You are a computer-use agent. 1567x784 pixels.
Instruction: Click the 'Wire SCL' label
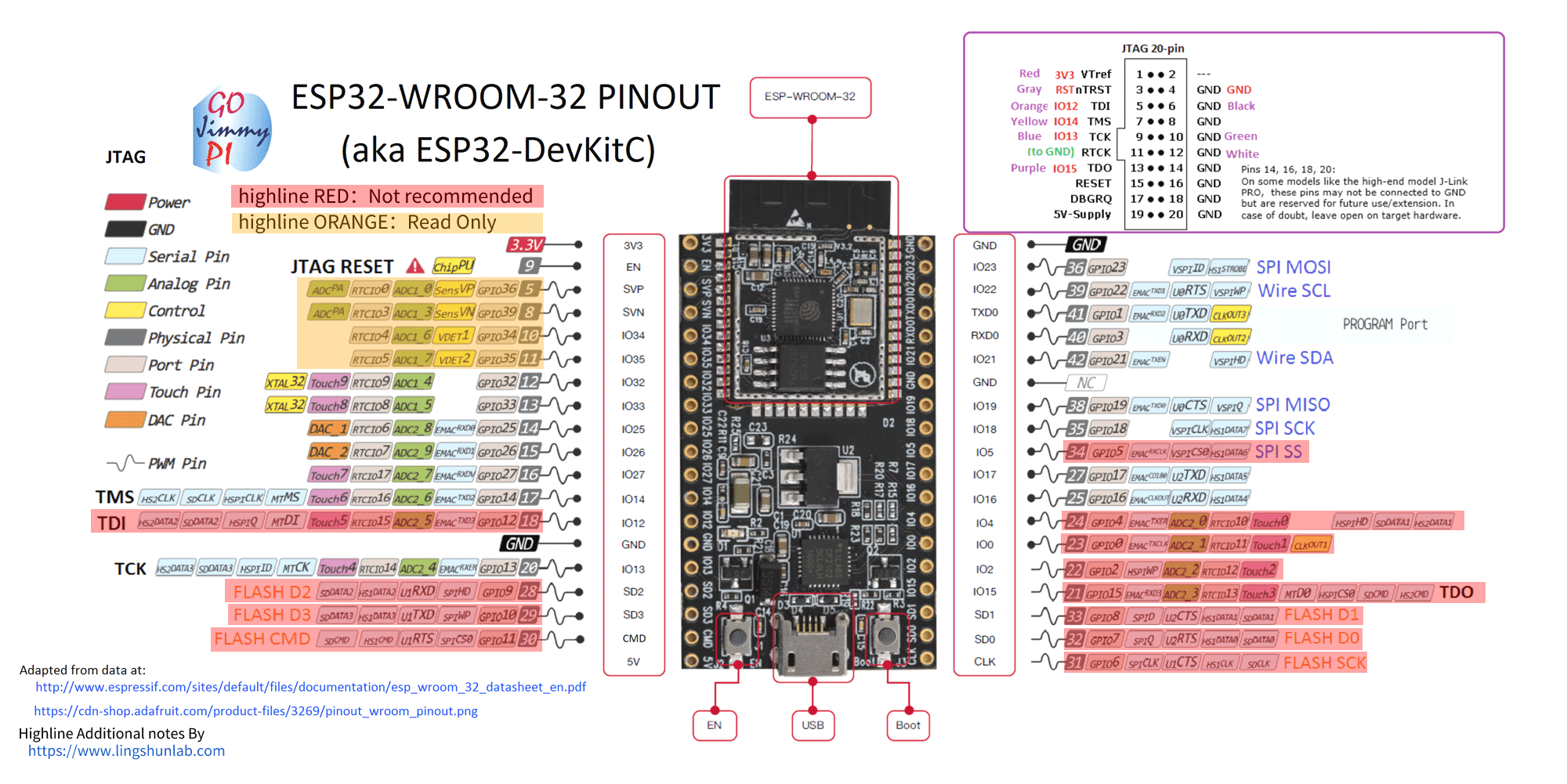click(1294, 291)
